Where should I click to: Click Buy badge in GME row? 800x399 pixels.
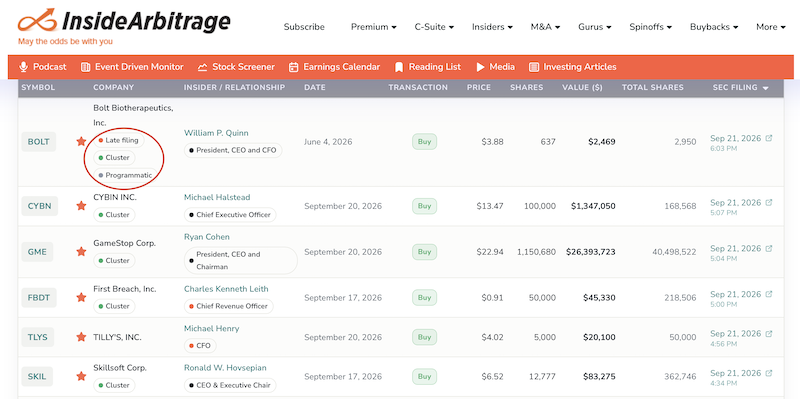[x=424, y=252]
